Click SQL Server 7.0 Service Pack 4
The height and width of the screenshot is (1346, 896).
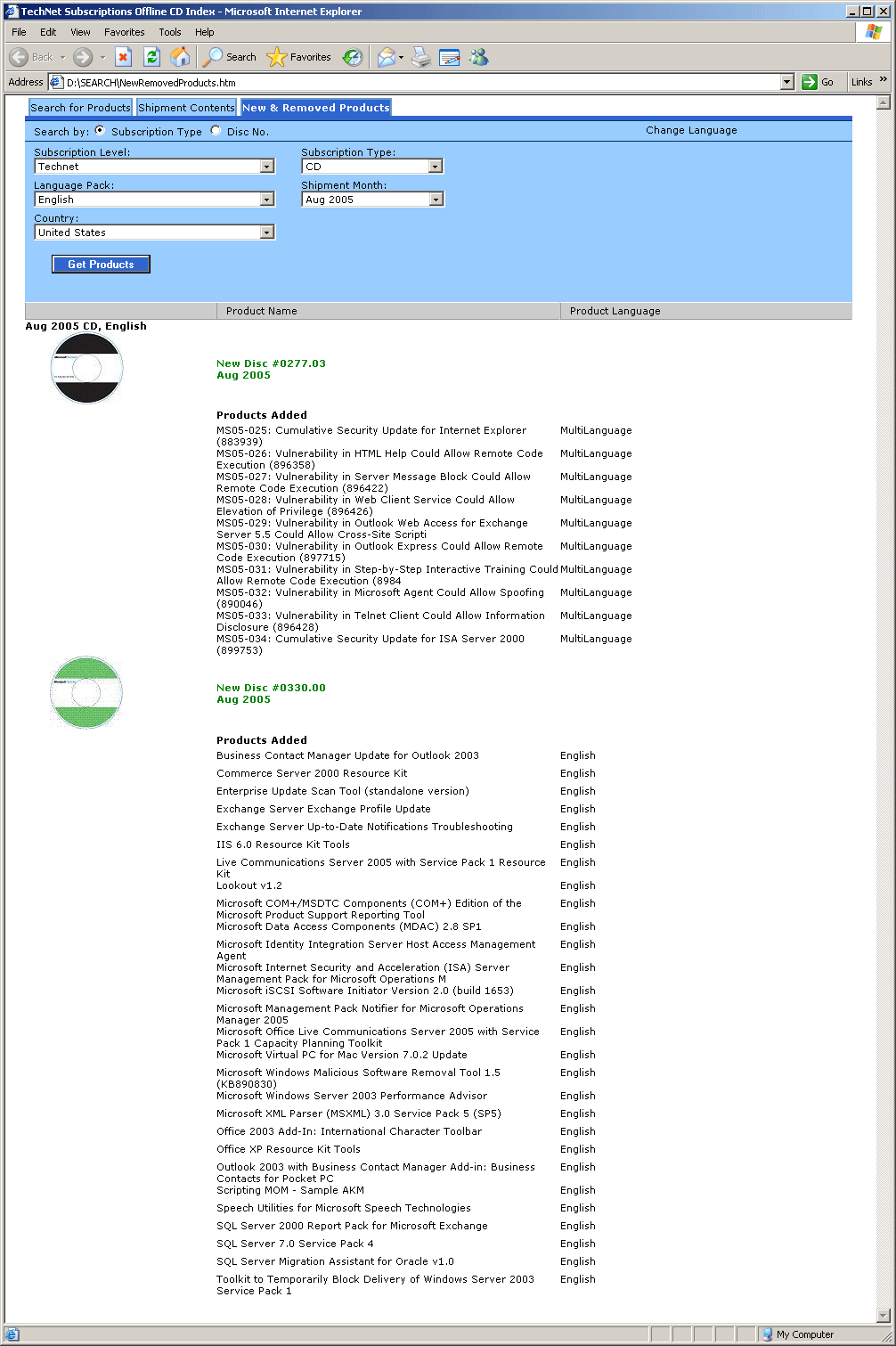295,1244
